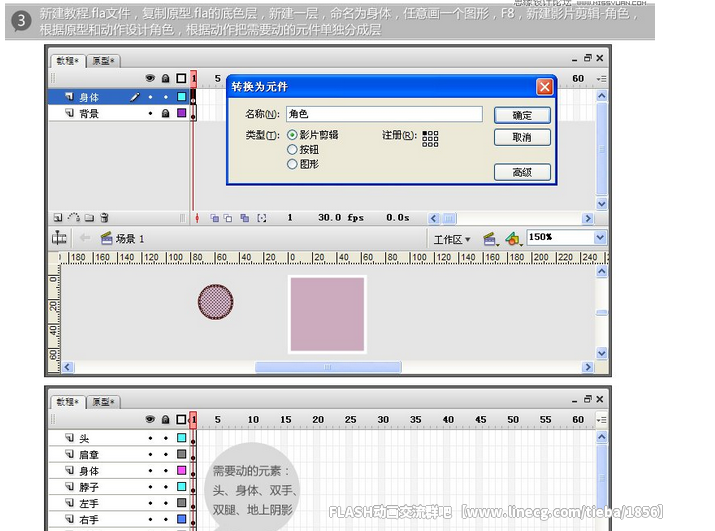Click the Insert Layer icon below the 背景 layer
This screenshot has height=531, width=715.
(x=58, y=218)
